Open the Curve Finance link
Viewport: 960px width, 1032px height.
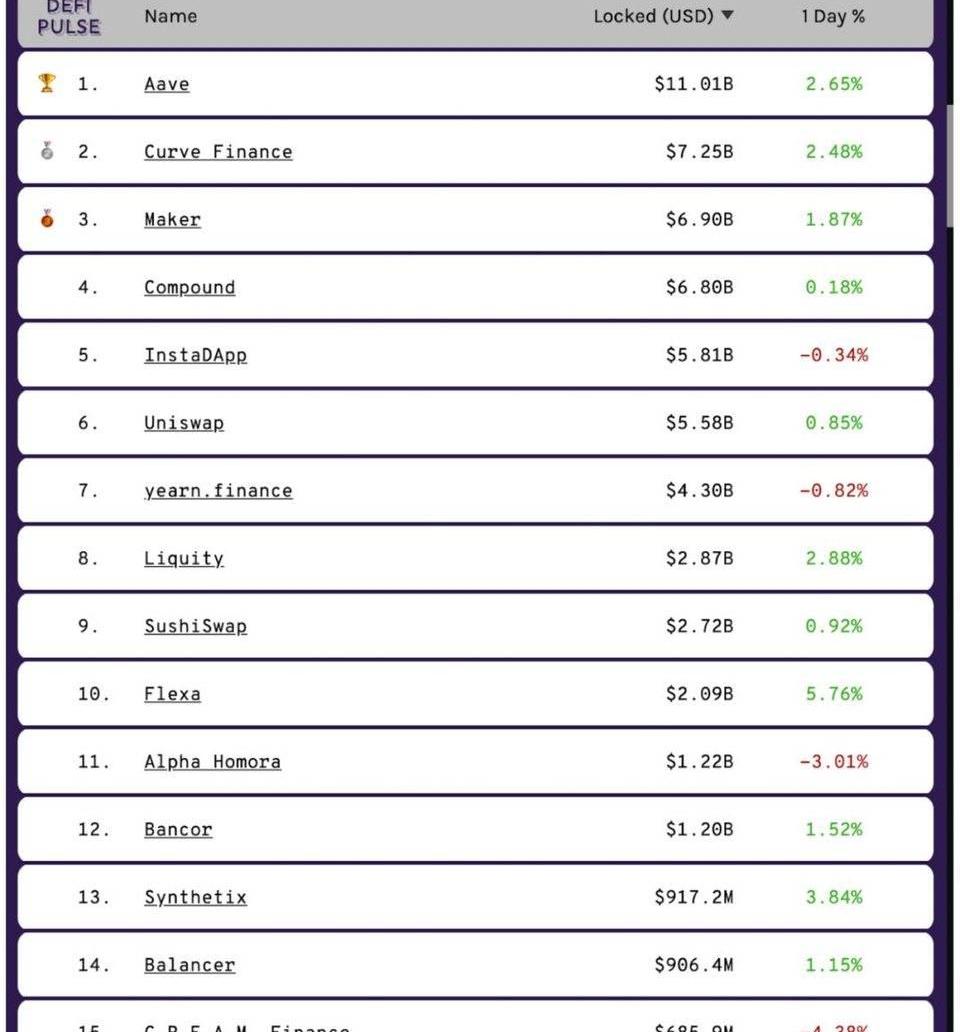click(218, 152)
